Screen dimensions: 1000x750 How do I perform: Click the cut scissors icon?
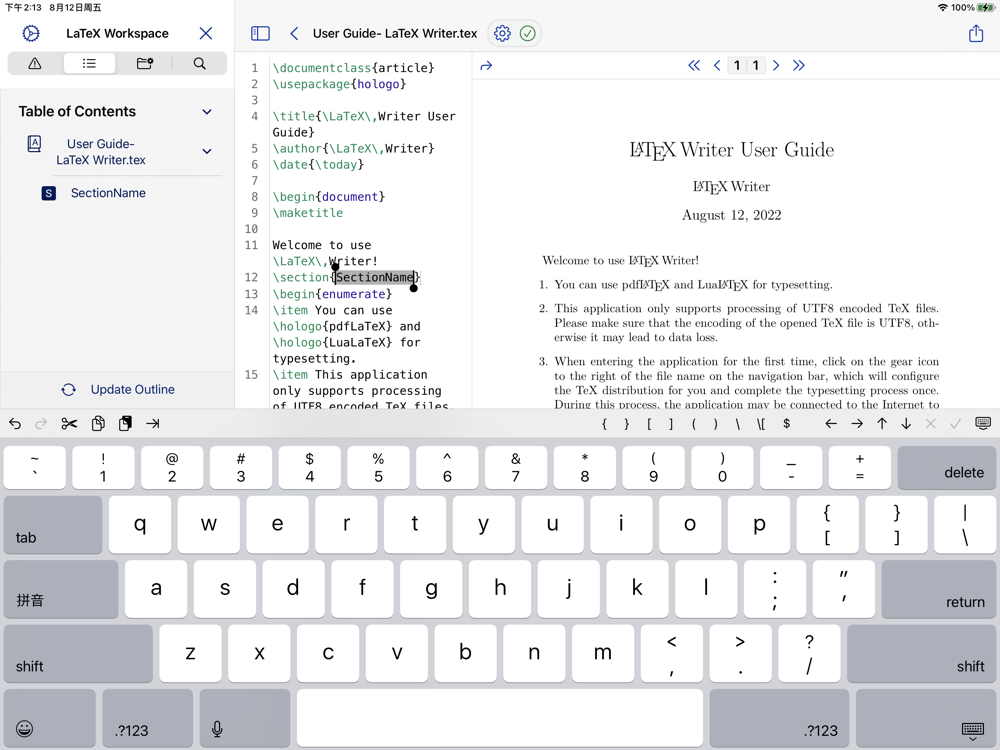coord(69,424)
